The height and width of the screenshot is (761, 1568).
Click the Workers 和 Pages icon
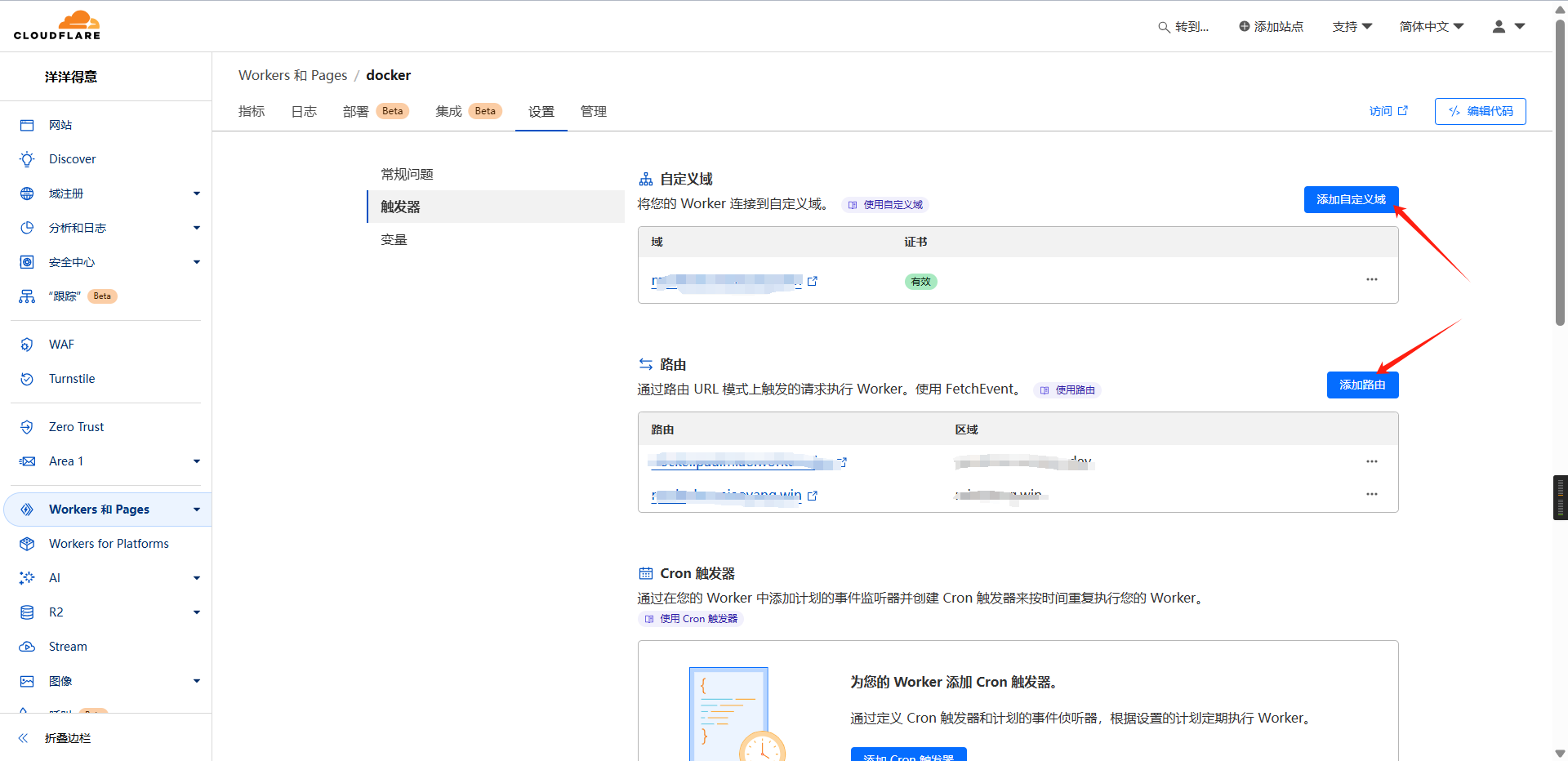point(27,510)
